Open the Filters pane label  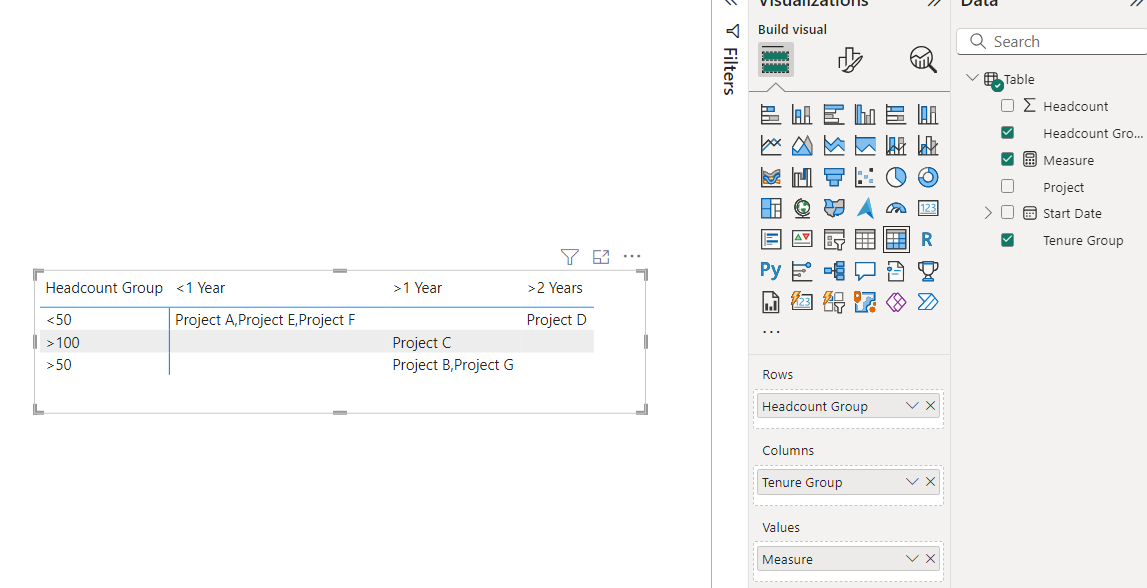(x=730, y=72)
